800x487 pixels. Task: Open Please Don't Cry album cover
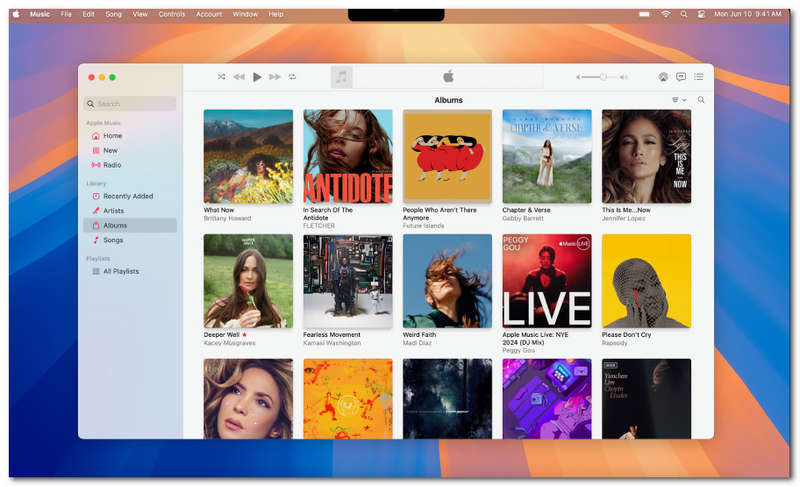646,281
